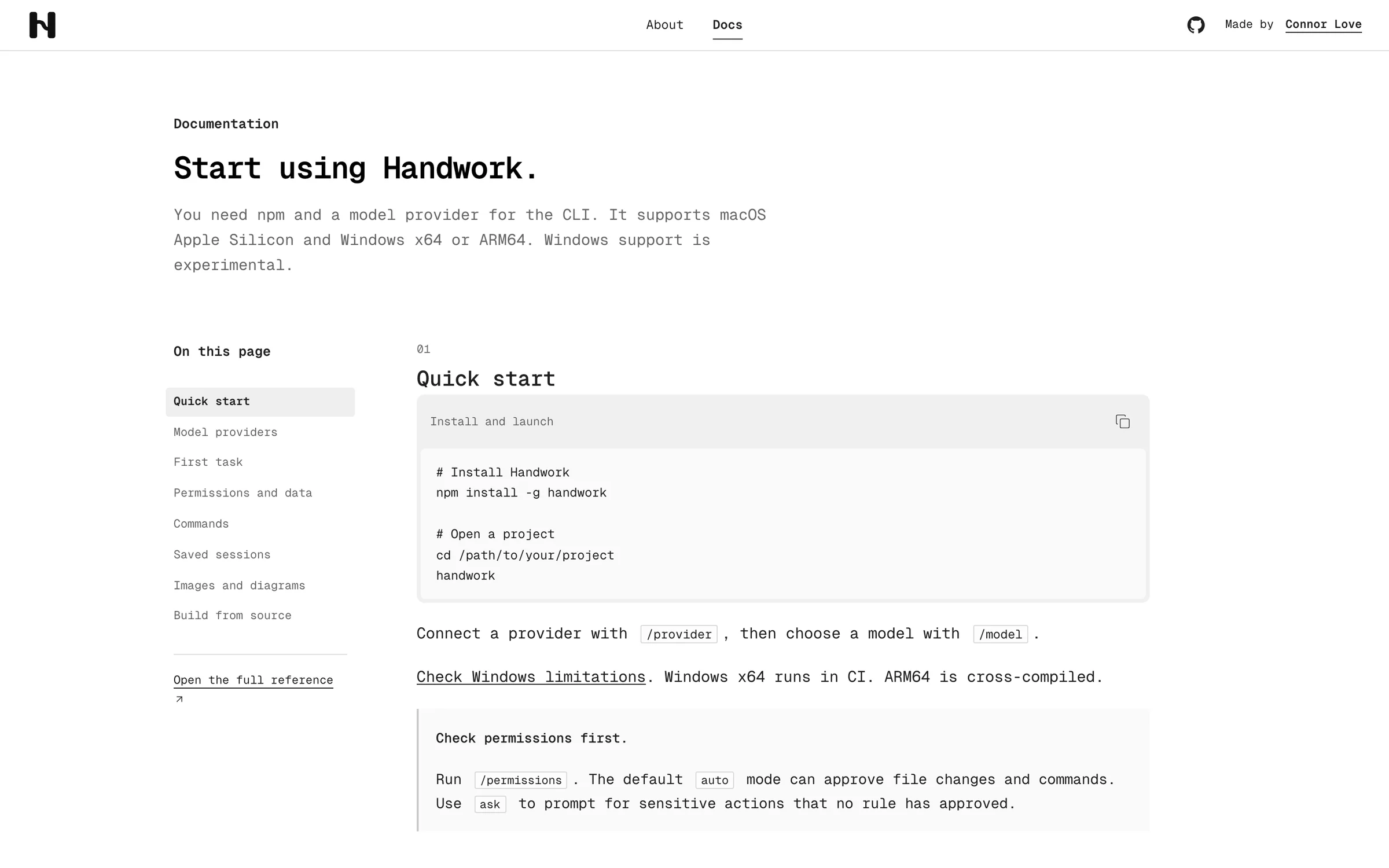
Task: Click the Quick start heading
Action: click(486, 379)
